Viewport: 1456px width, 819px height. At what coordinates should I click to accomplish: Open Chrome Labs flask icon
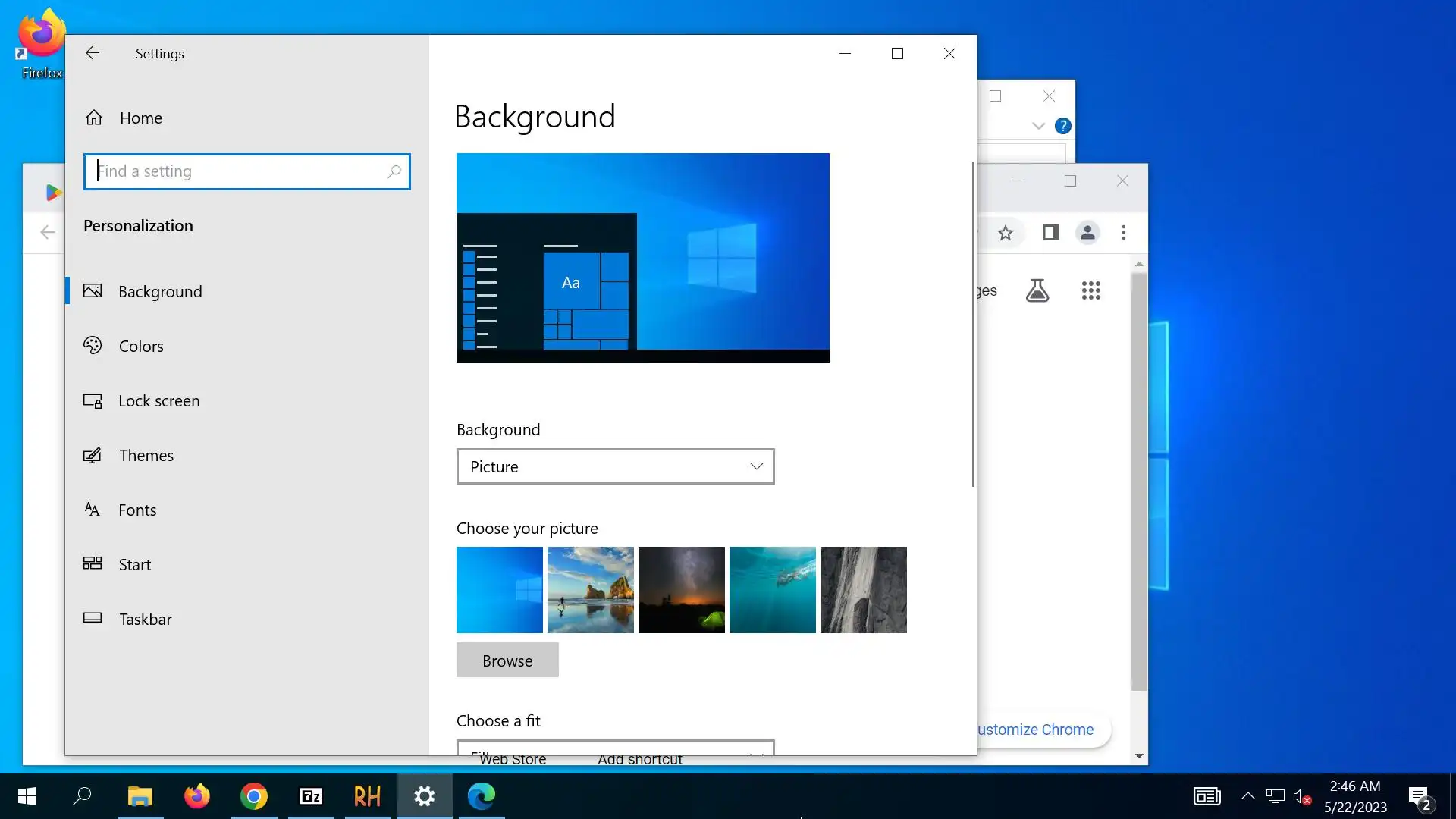1037,290
